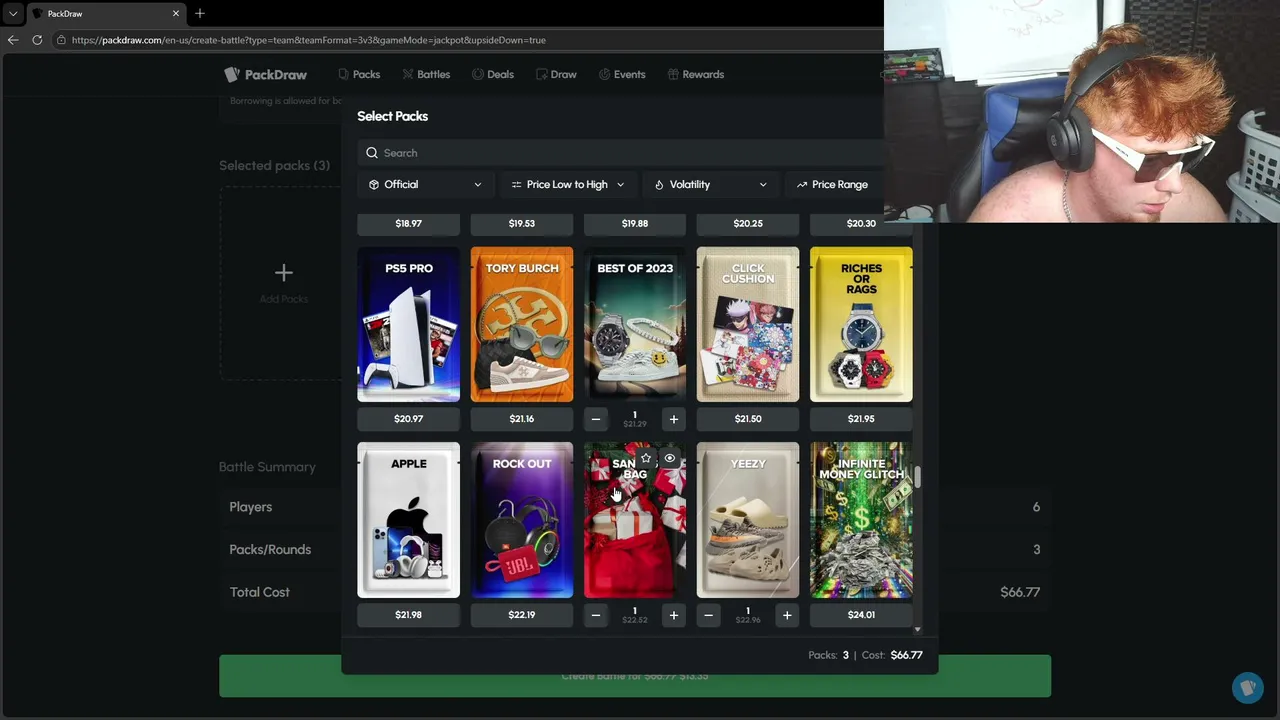Click the 'Selected packs (3)' heading
This screenshot has height=720, width=1280.
pos(274,166)
